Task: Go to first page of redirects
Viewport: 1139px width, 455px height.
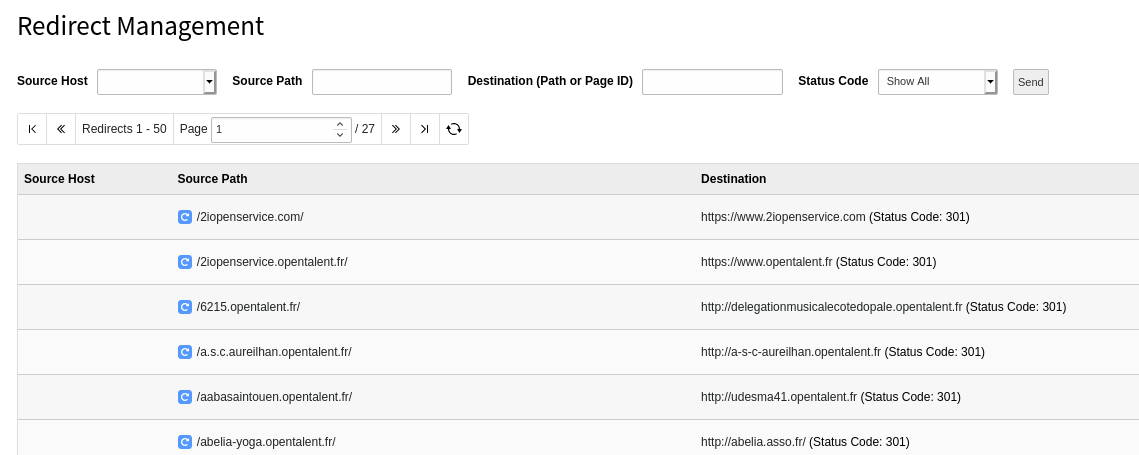Action: (x=32, y=129)
